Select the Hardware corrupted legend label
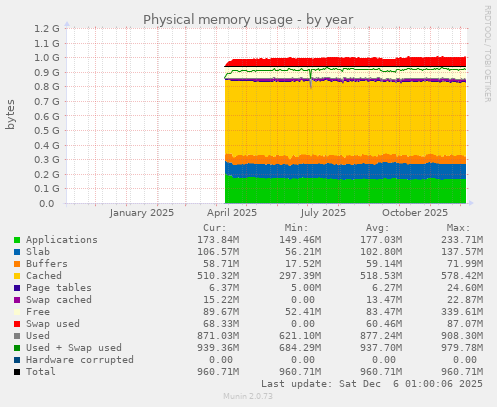 point(80,360)
